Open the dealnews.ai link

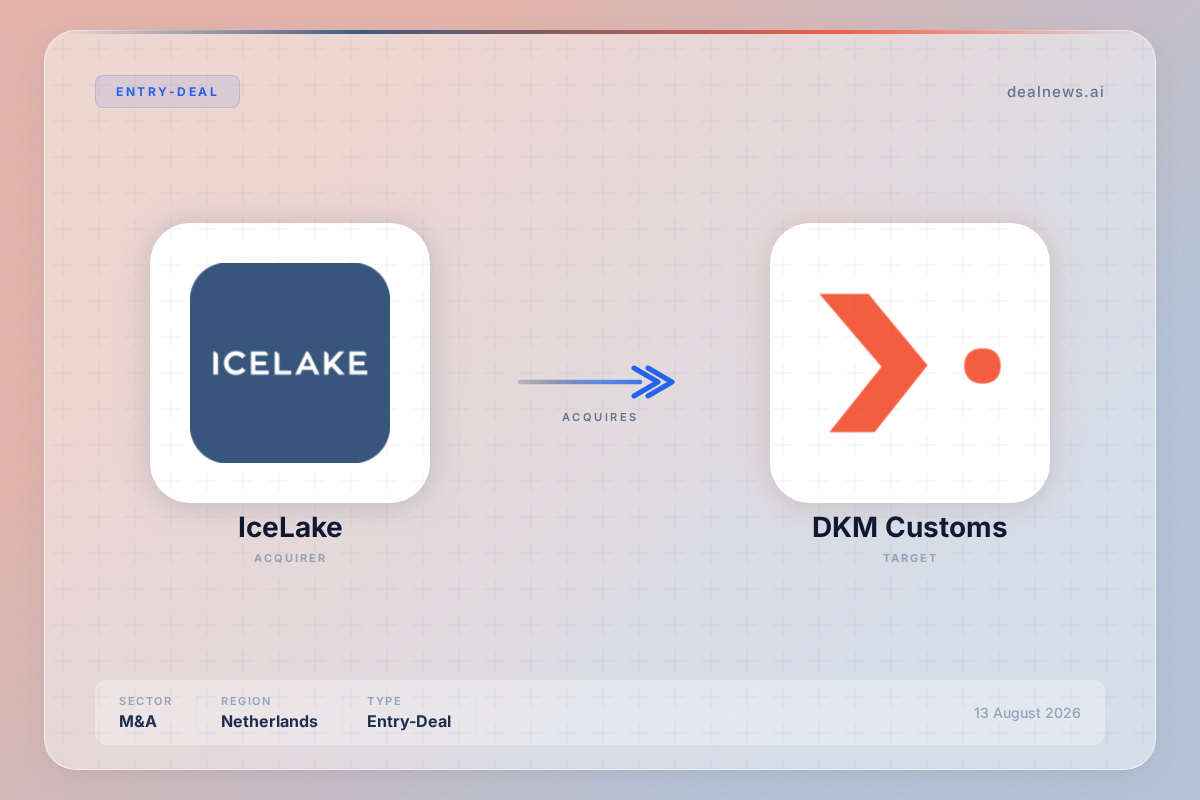click(1055, 92)
